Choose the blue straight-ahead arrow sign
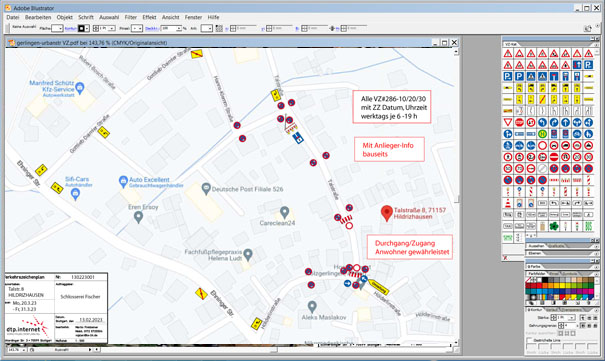Image resolution: width=605 pixels, height=361 pixels. click(x=566, y=122)
